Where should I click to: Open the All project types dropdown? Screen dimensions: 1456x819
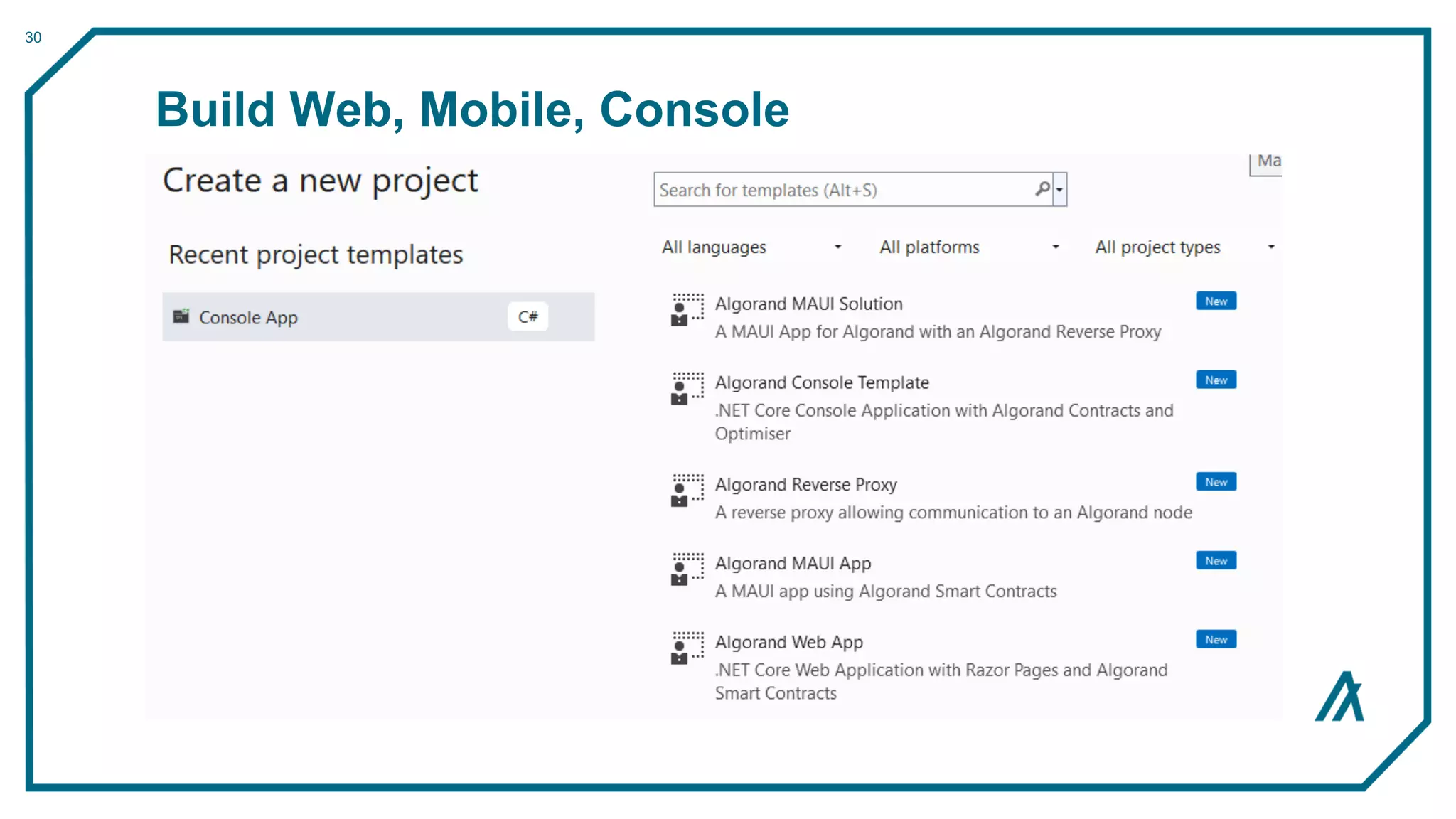point(1184,247)
